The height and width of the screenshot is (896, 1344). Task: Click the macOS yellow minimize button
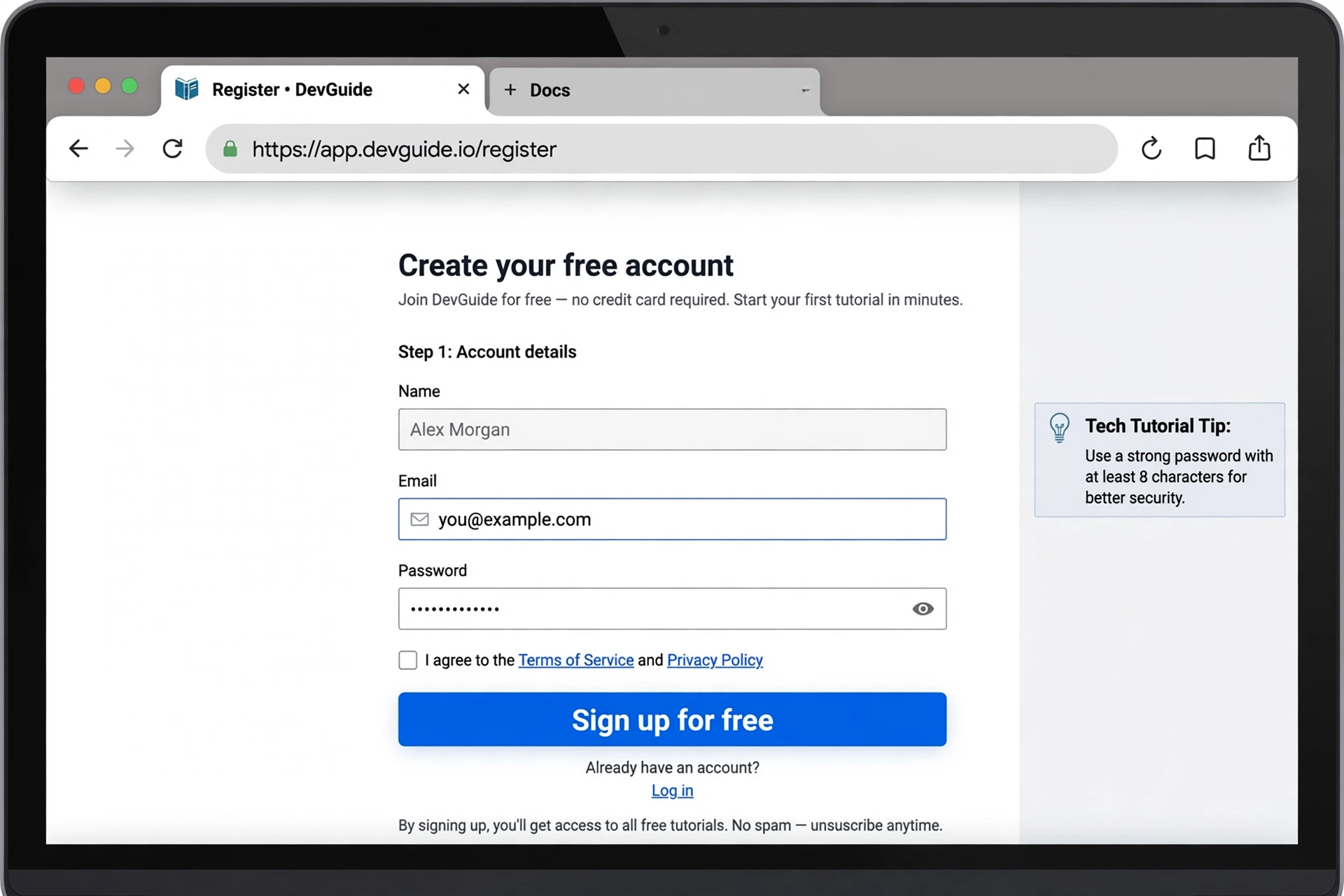103,86
